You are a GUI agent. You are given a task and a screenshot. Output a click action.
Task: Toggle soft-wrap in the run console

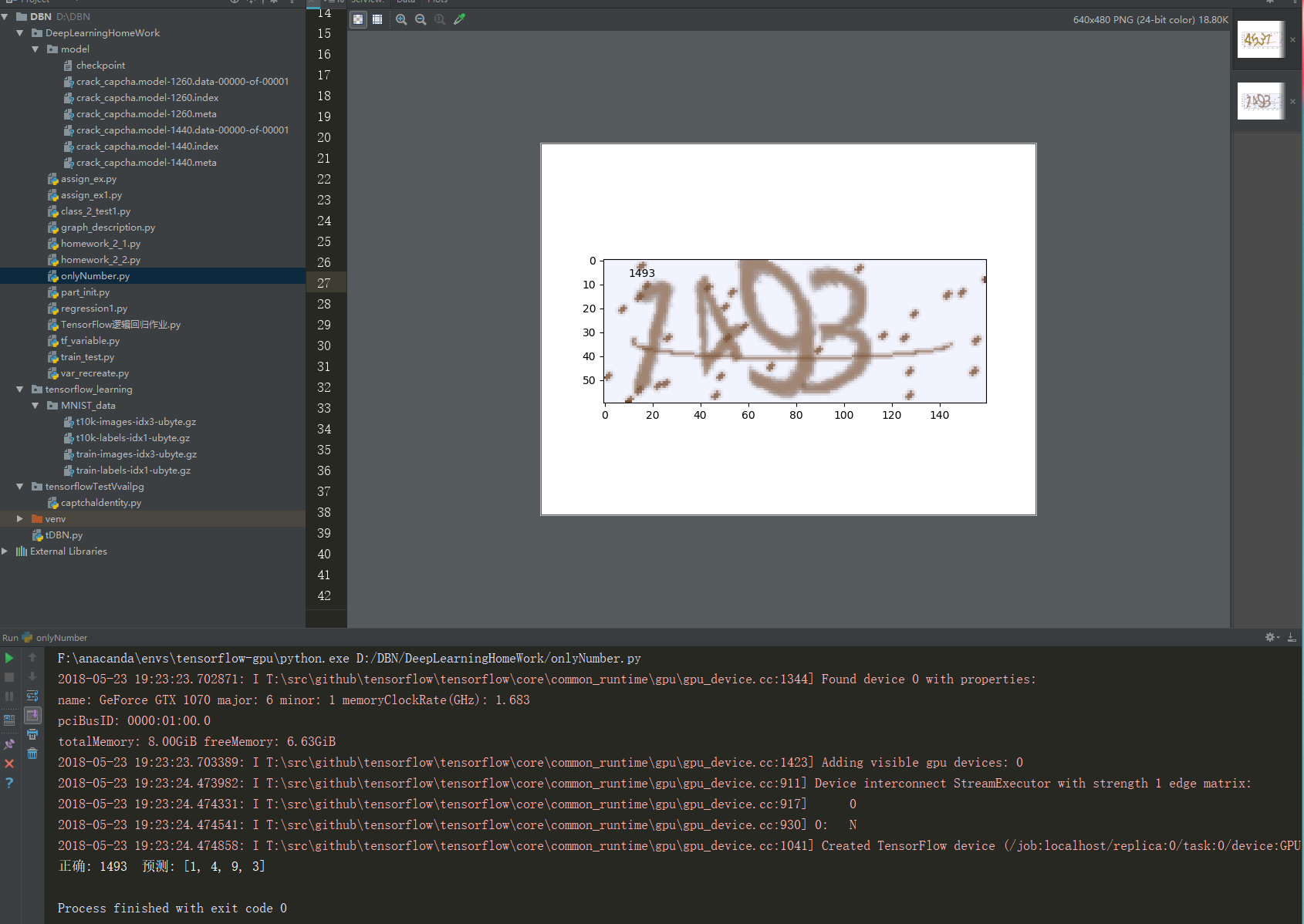[32, 696]
